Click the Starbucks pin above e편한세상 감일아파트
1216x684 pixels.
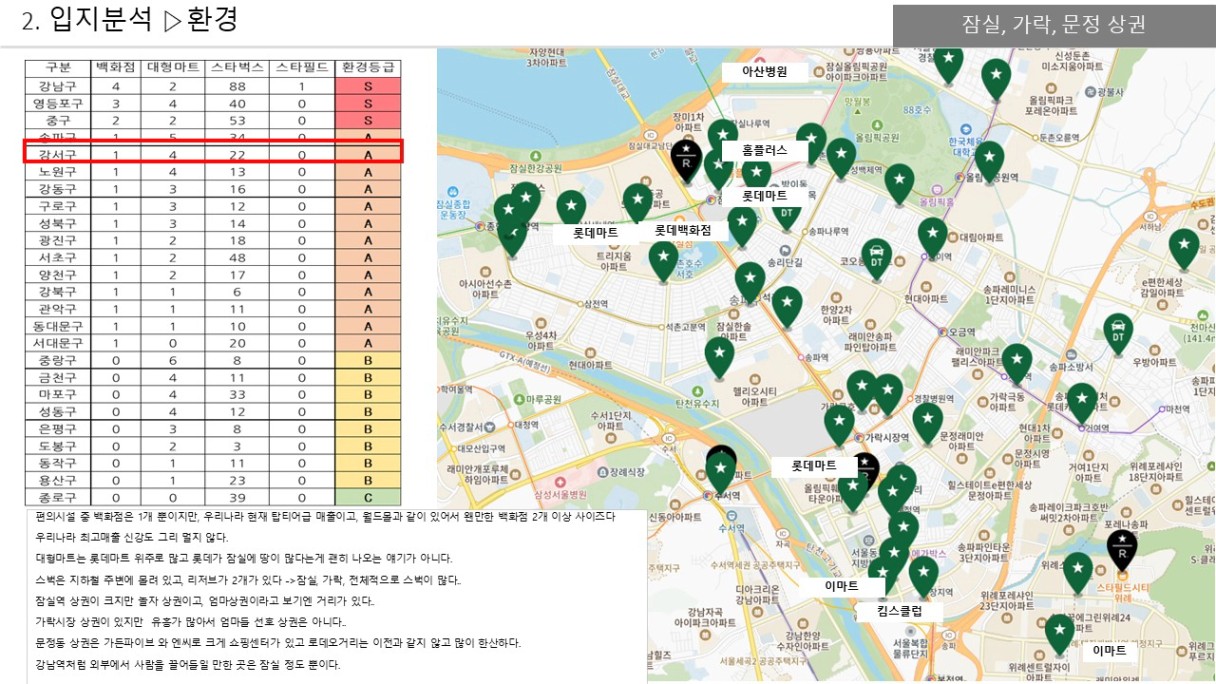tap(1184, 248)
